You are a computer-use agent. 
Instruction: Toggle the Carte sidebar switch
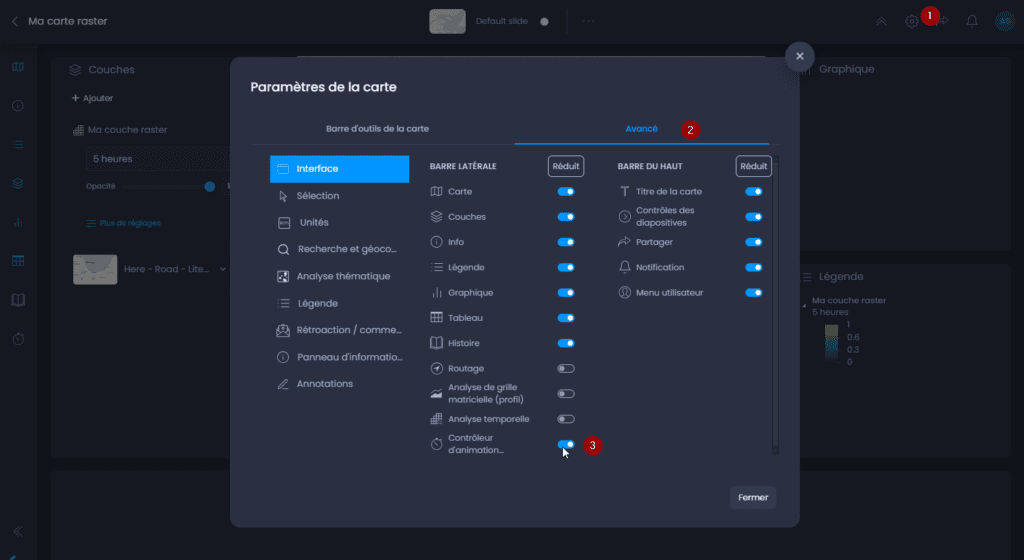[x=566, y=191]
